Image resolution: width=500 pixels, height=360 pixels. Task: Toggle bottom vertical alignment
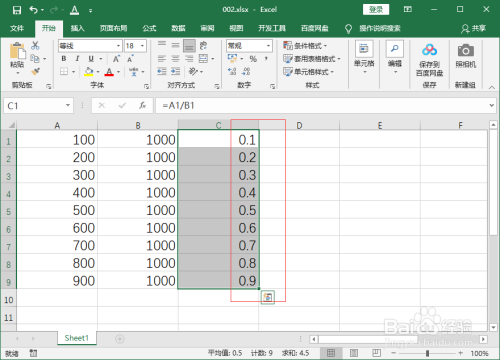[189, 45]
